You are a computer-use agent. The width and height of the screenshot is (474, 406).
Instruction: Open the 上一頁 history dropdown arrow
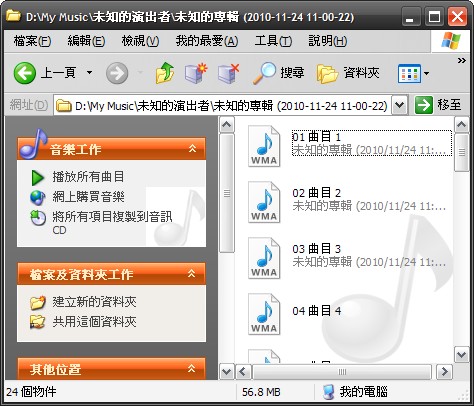(x=89, y=73)
